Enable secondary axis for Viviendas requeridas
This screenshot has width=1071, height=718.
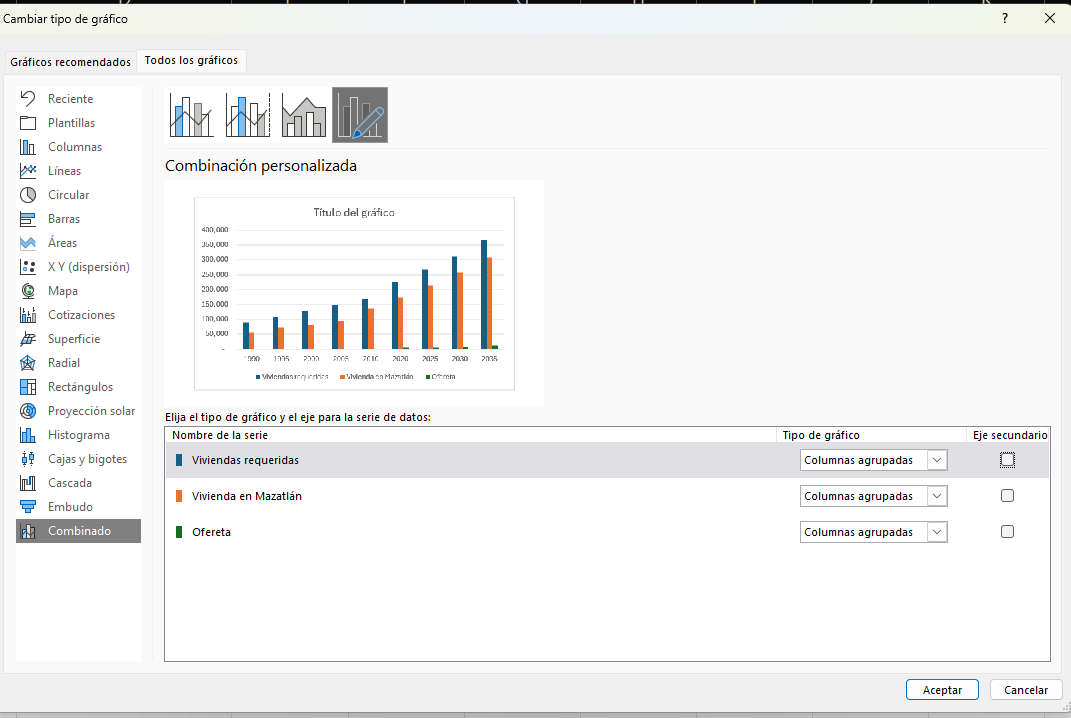[1007, 460]
